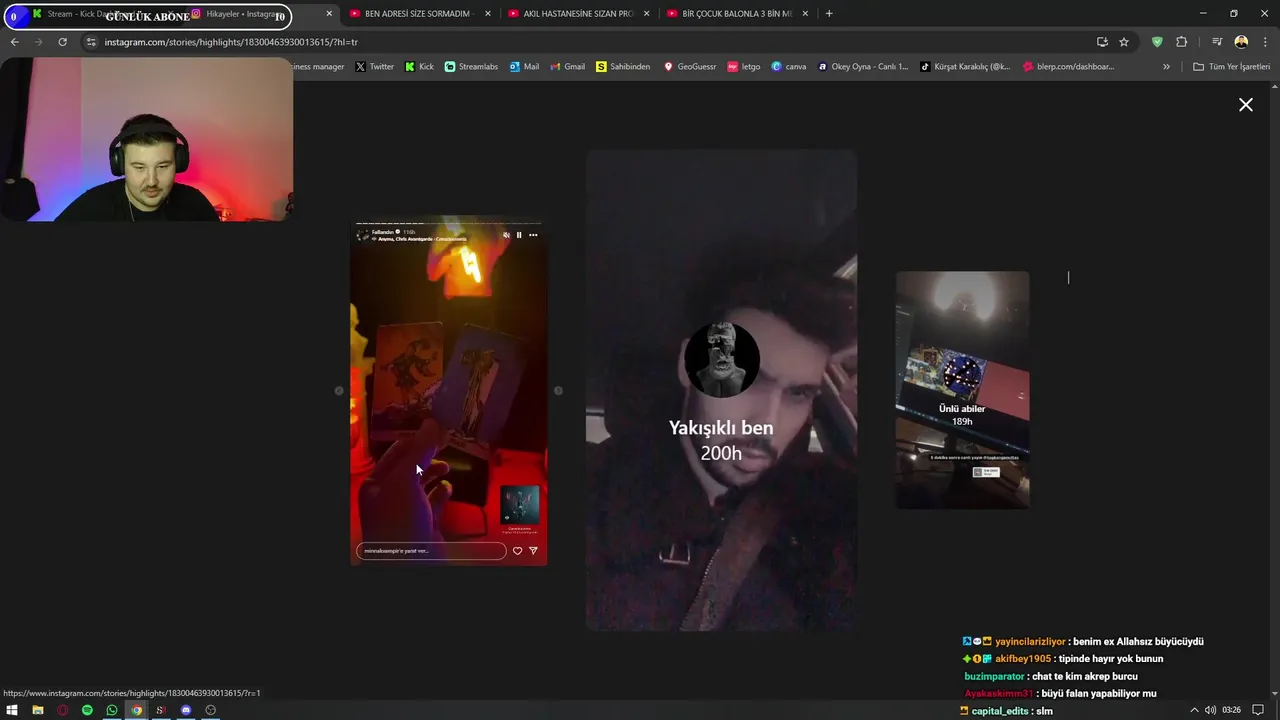Go to the previous story with left arrow
1280x720 pixels.
[x=339, y=391]
